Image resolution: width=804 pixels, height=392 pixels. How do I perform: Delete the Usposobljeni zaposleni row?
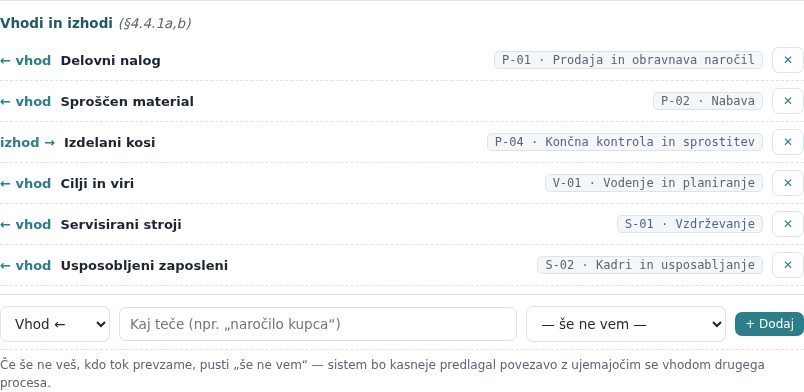click(788, 265)
